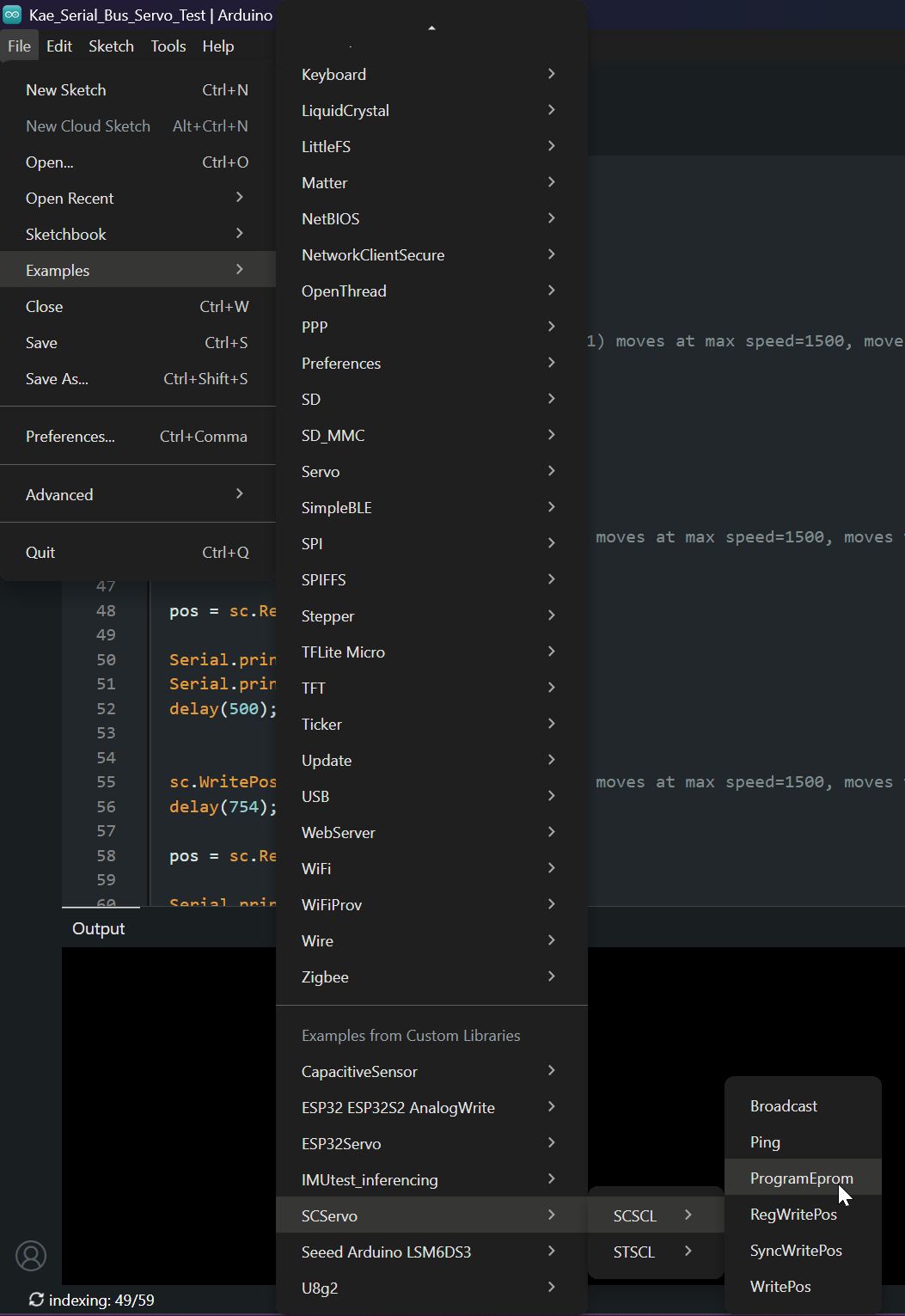
Task: Open SD examples submenu
Action: coord(431,400)
